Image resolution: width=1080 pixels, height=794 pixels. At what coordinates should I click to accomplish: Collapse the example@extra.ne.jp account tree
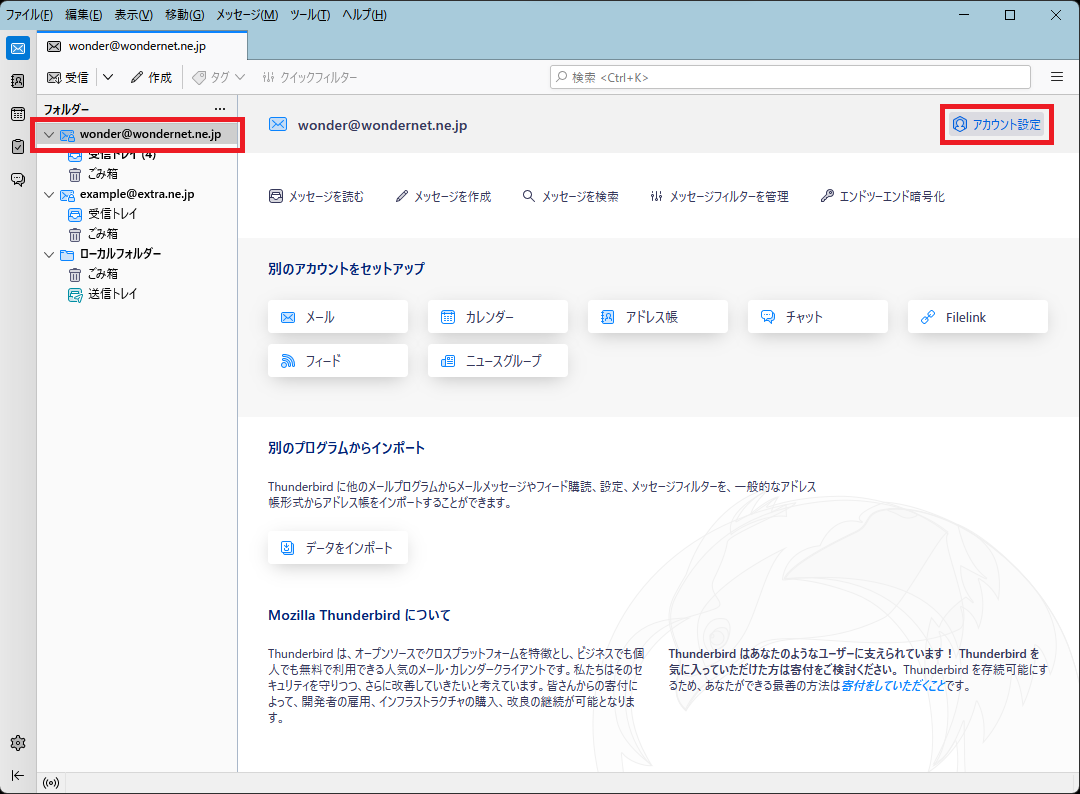[49, 194]
